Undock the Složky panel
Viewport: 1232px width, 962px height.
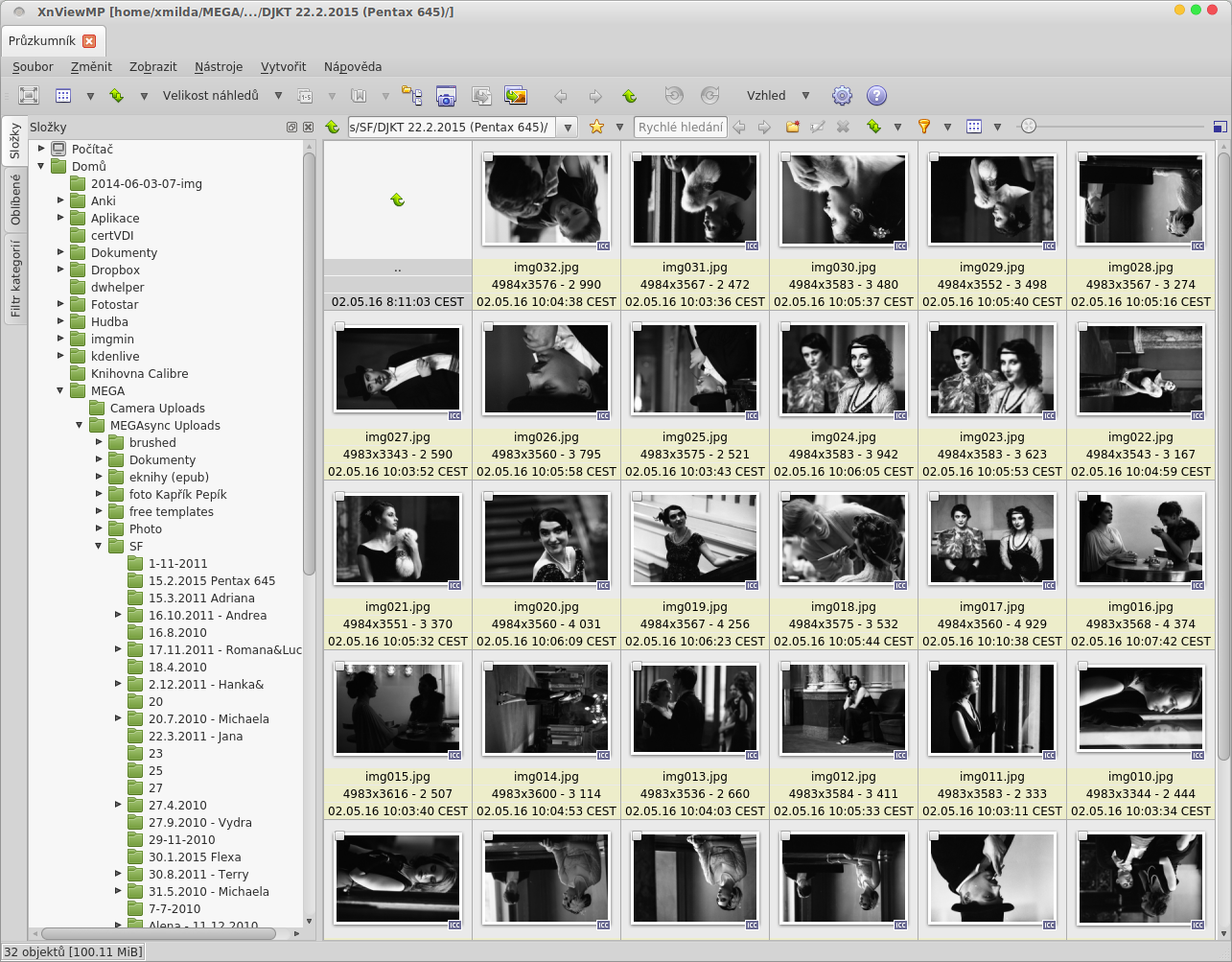click(291, 128)
